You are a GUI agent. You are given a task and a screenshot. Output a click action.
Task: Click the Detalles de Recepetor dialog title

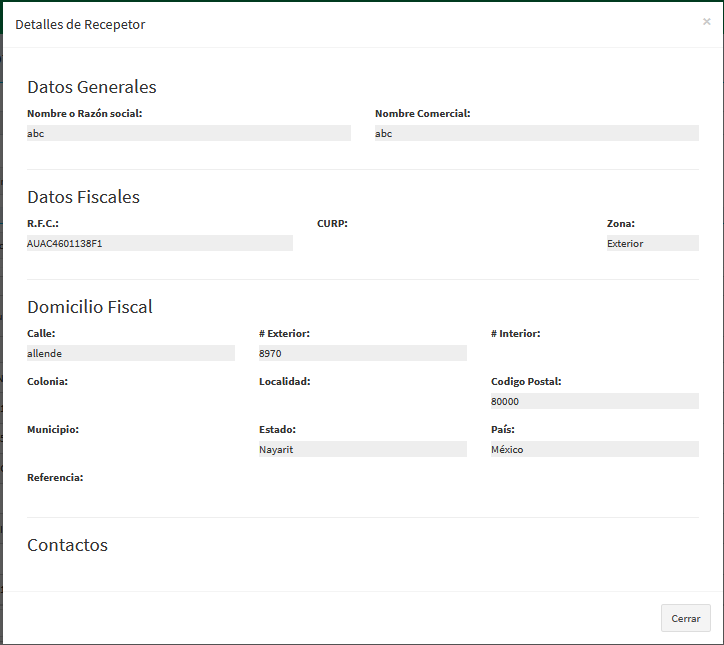(x=80, y=24)
